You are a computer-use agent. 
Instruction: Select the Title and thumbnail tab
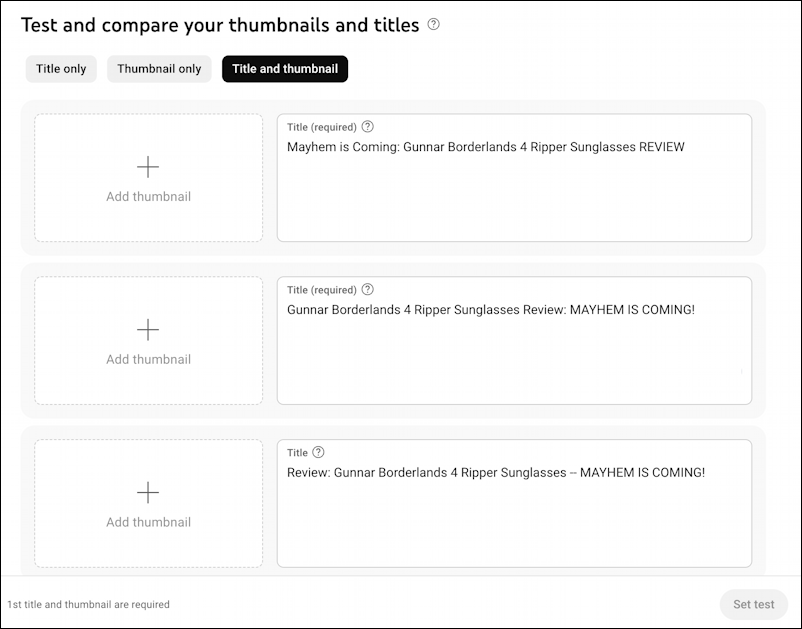[284, 69]
